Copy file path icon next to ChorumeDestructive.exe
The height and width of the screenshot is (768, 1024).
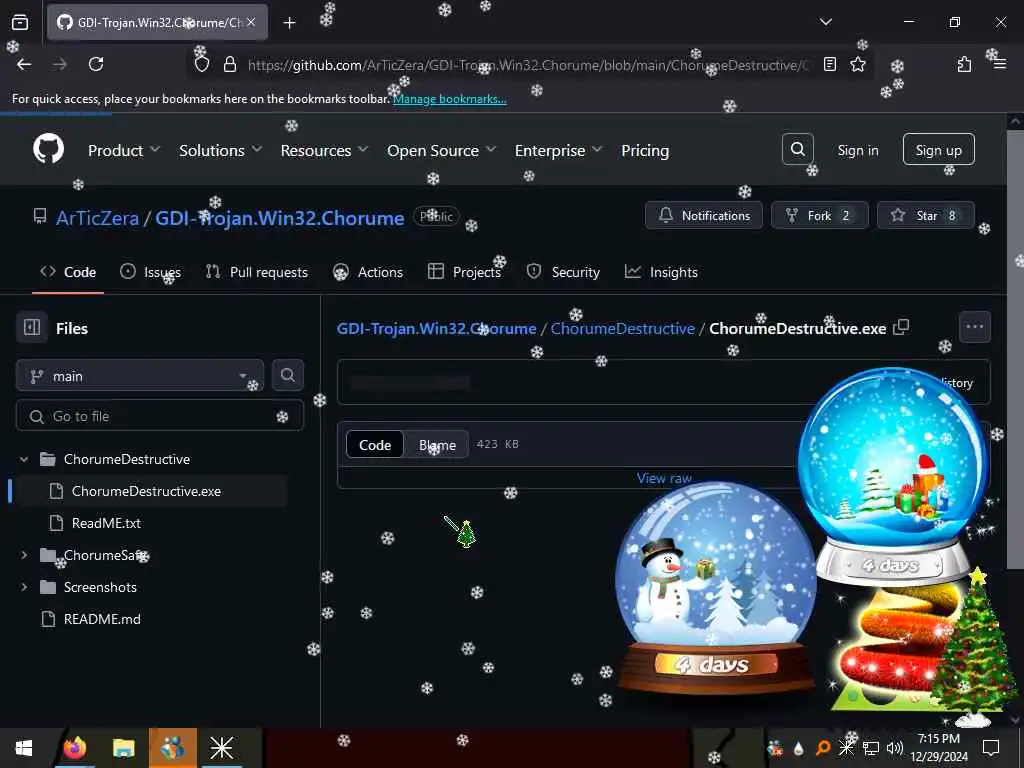[x=901, y=327]
